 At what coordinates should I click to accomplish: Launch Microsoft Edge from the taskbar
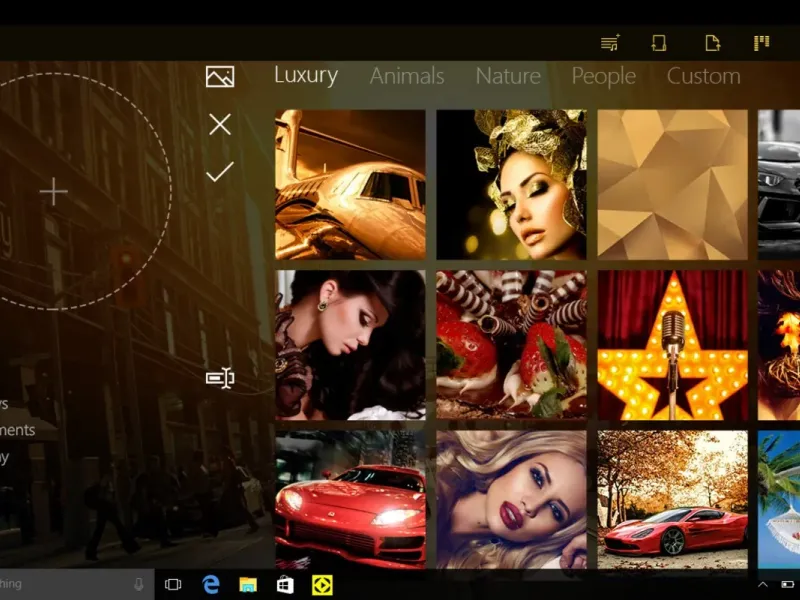point(211,584)
